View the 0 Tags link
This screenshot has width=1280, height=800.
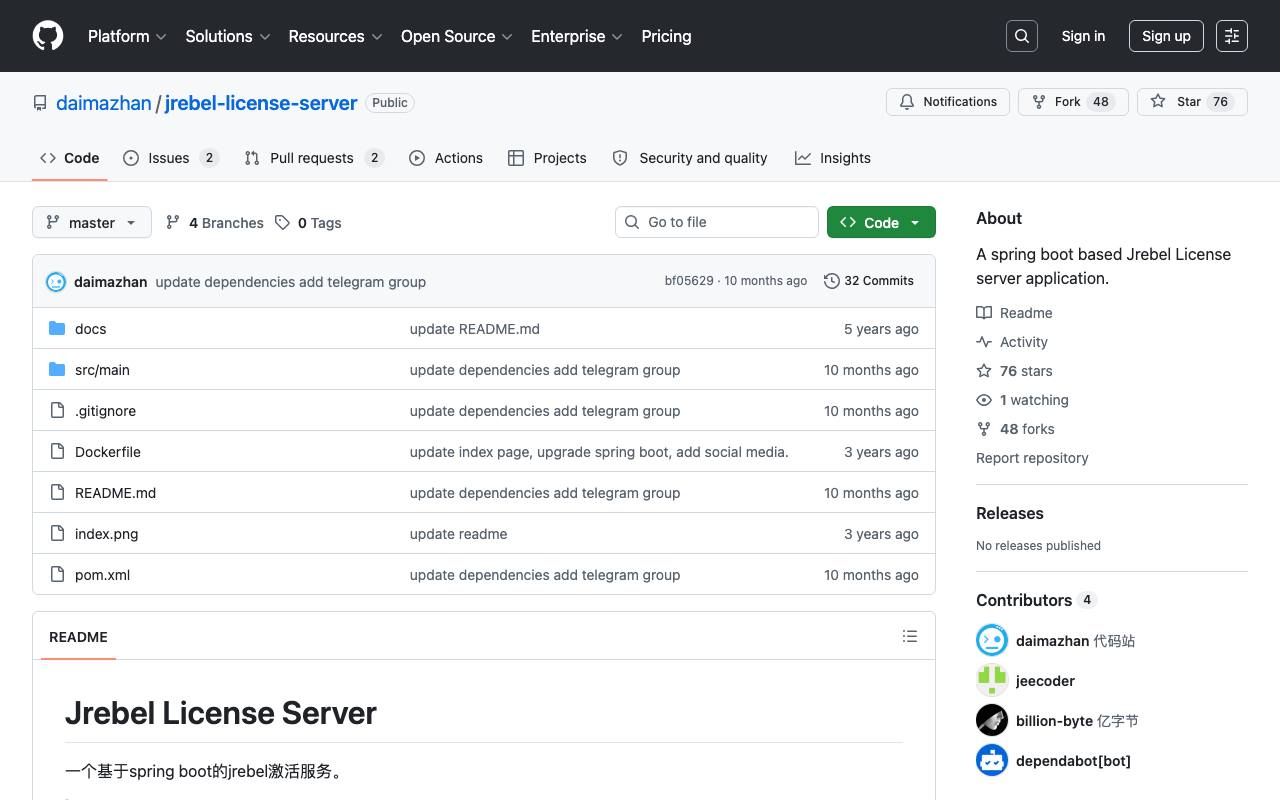pos(308,223)
